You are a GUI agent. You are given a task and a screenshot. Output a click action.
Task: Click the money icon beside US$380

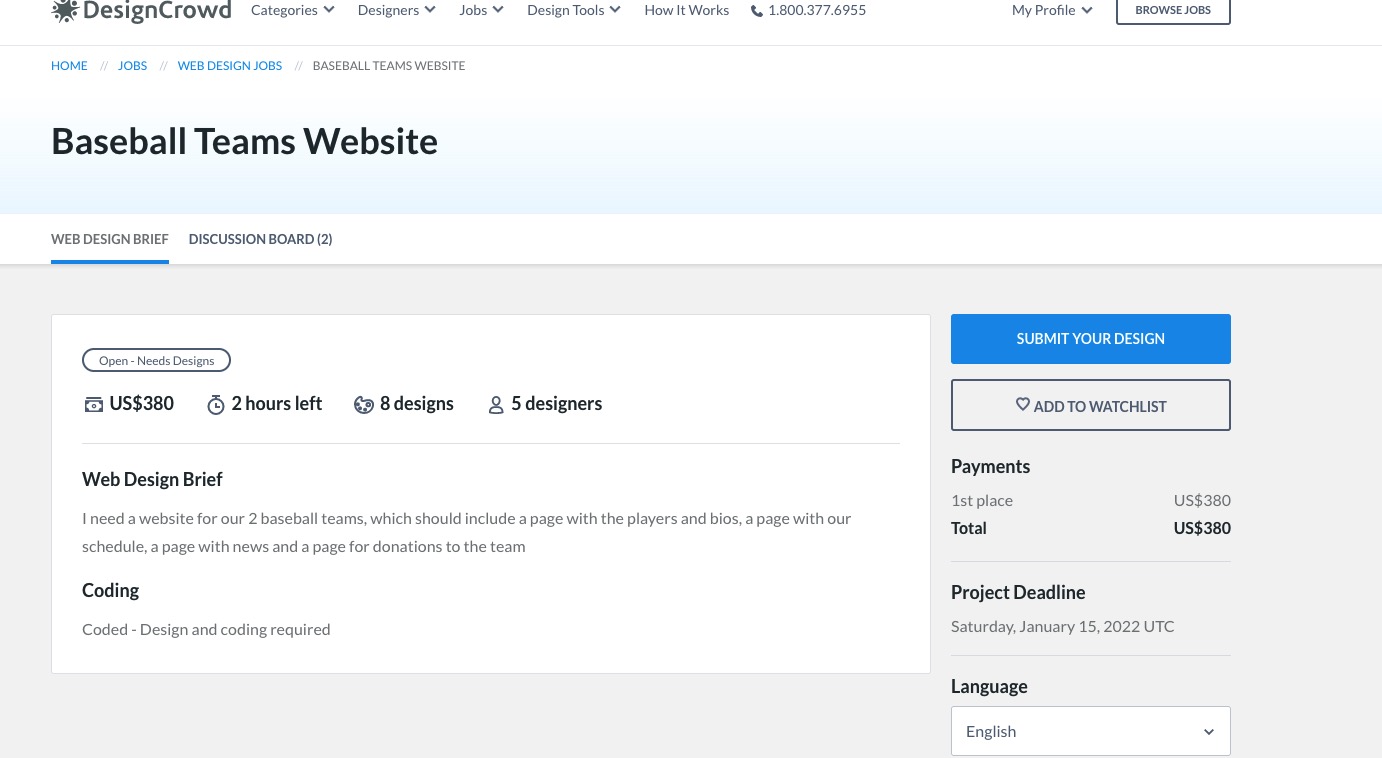coord(93,405)
